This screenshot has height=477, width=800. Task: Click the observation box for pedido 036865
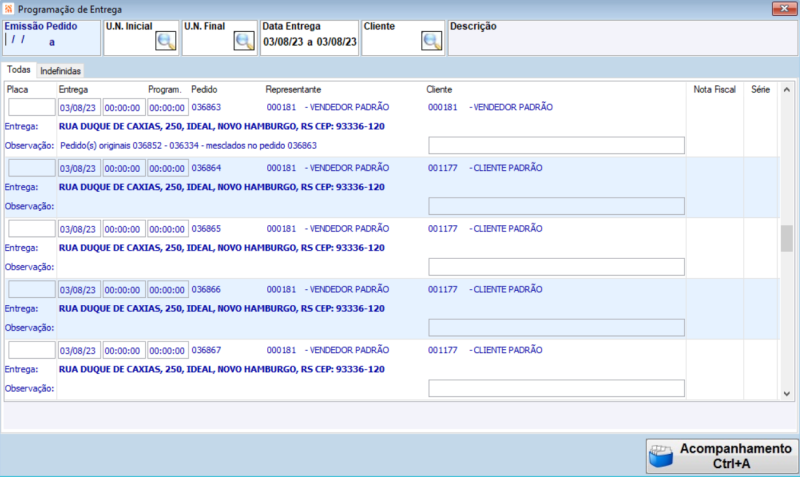point(556,267)
